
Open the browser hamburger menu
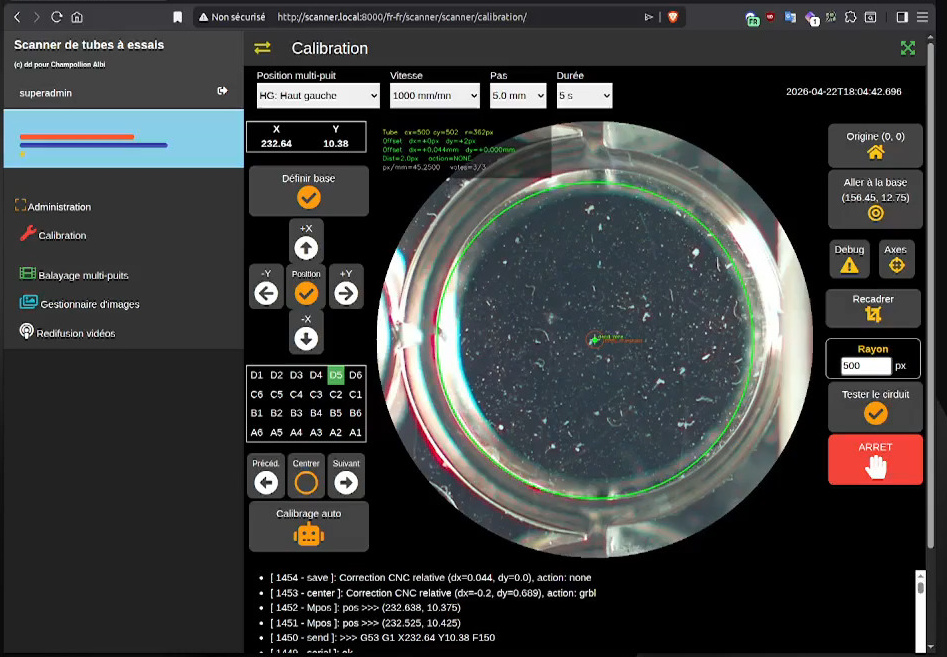(x=922, y=17)
